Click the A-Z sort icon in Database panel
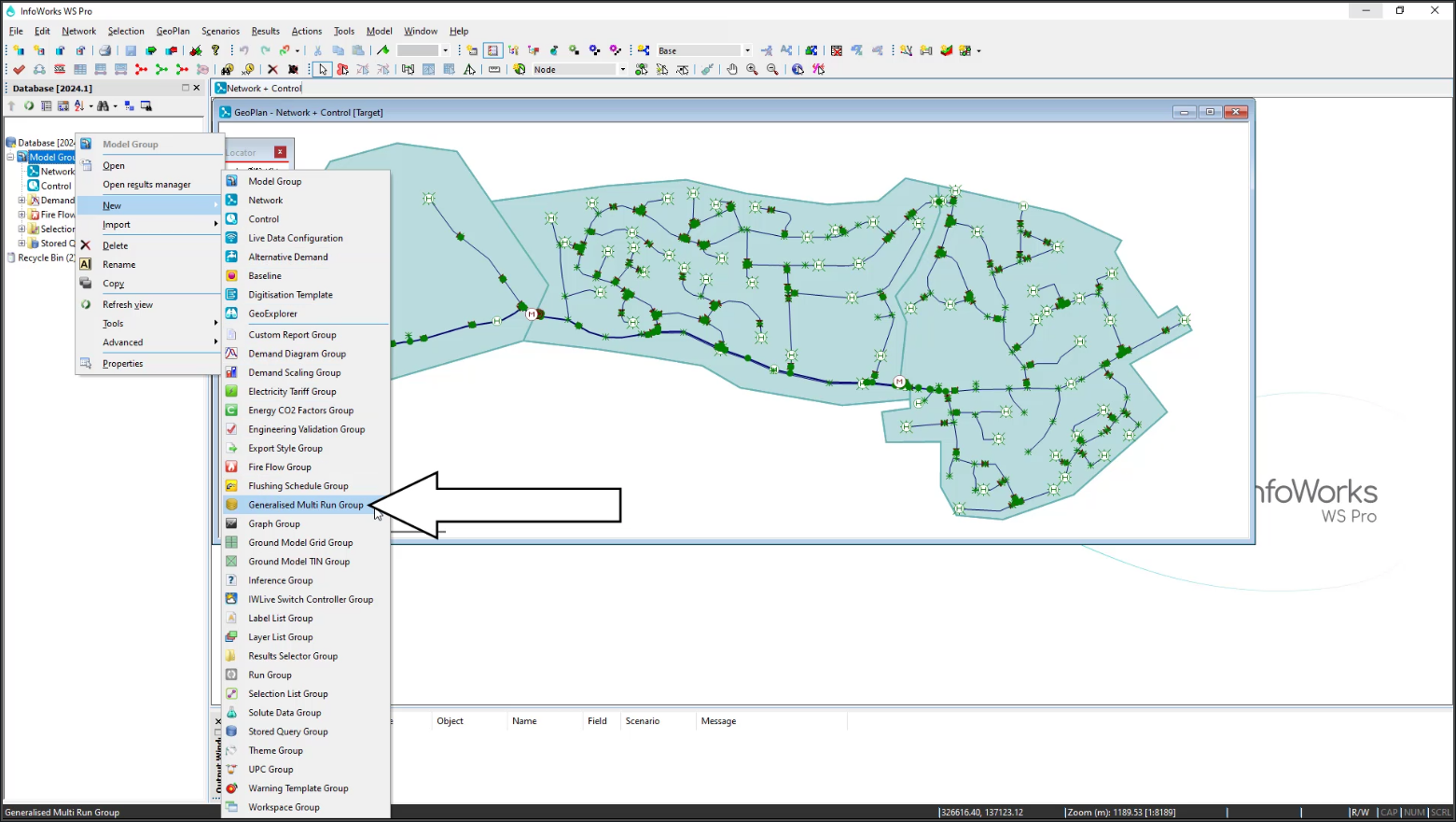 [79, 105]
